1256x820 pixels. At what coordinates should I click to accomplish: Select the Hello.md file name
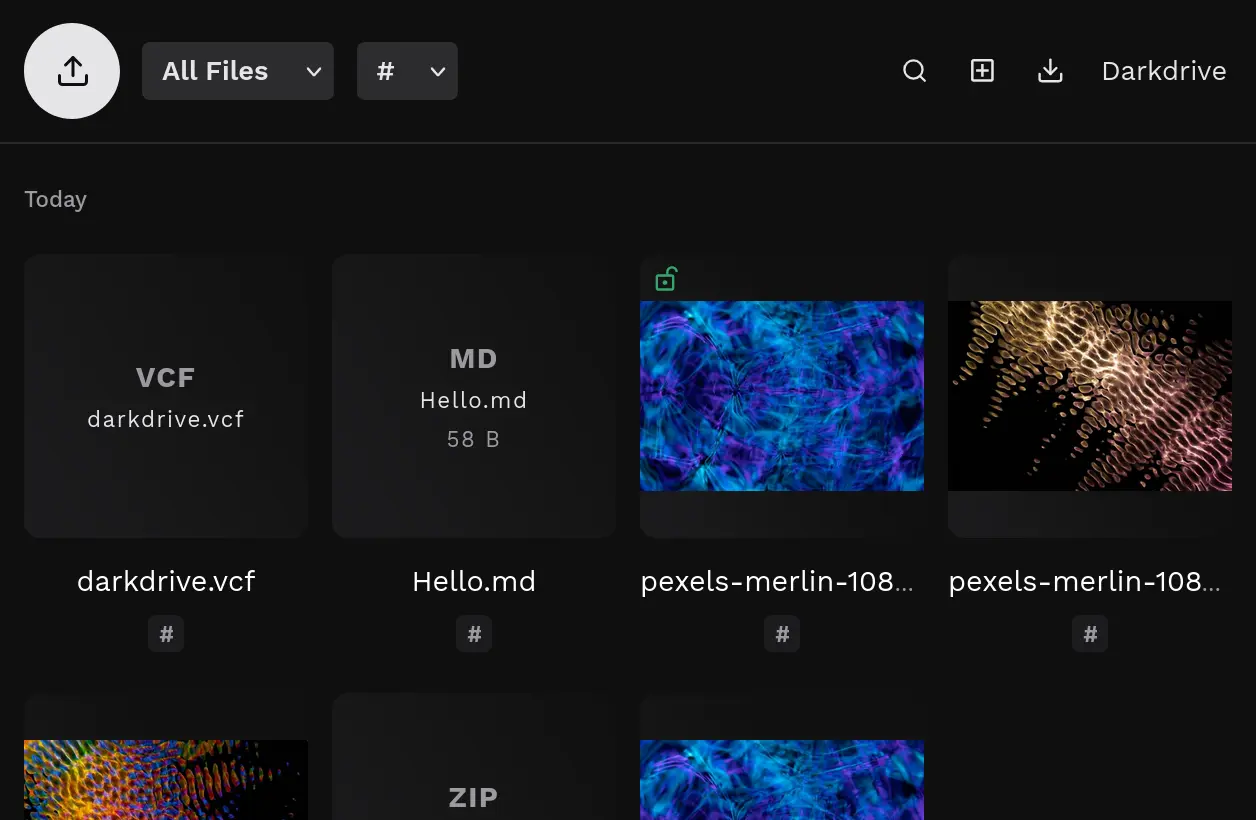473,581
